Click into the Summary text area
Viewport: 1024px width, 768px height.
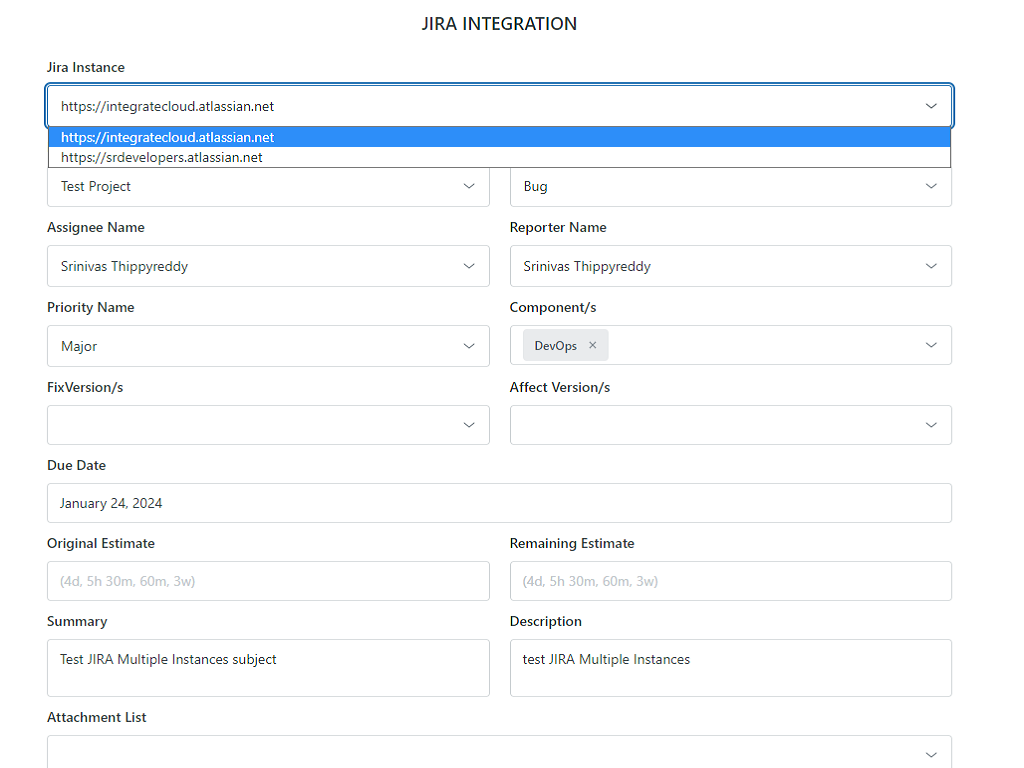[x=267, y=668]
